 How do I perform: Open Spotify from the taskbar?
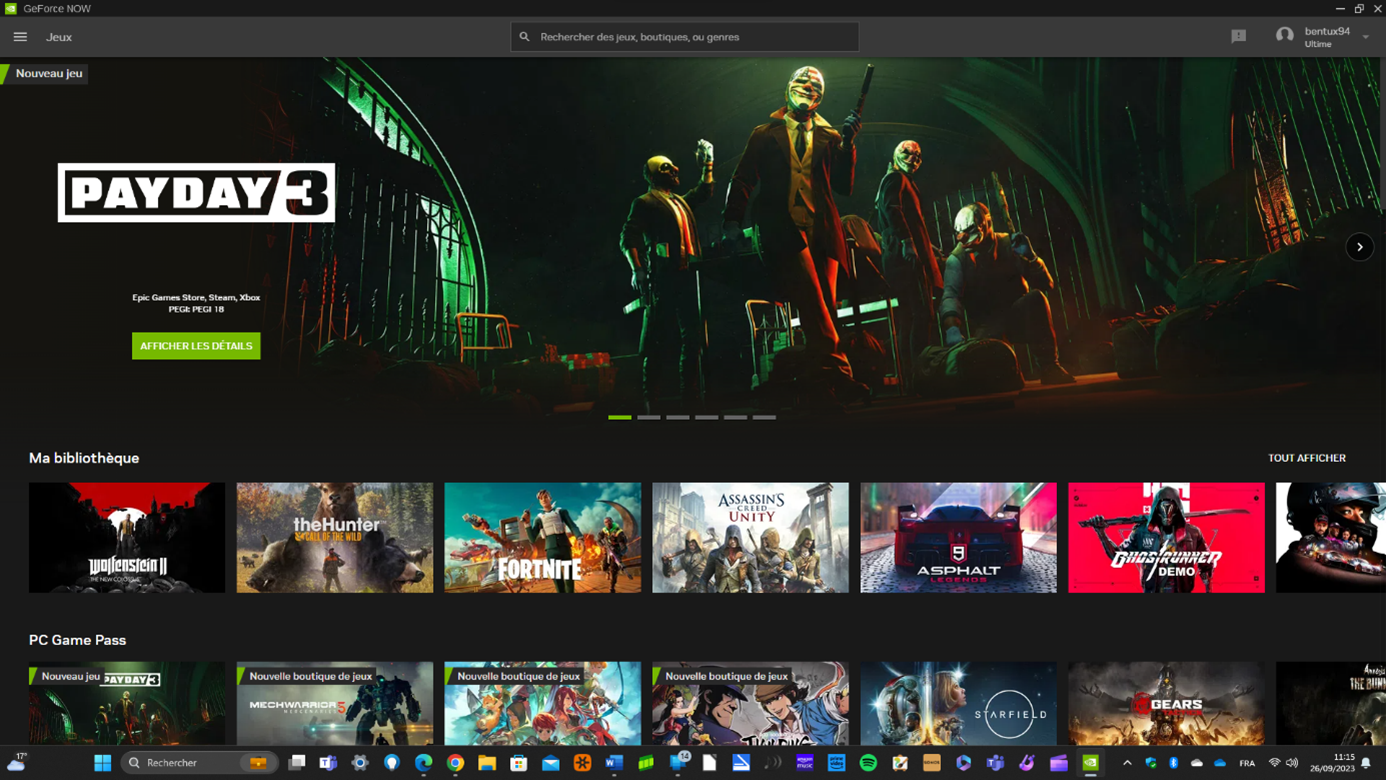pos(868,763)
